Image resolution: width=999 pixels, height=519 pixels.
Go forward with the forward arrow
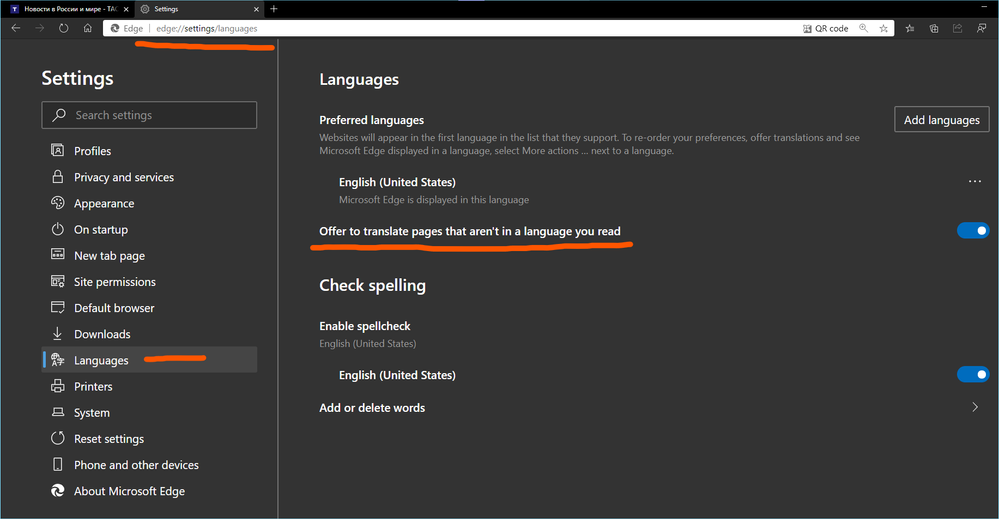point(40,28)
